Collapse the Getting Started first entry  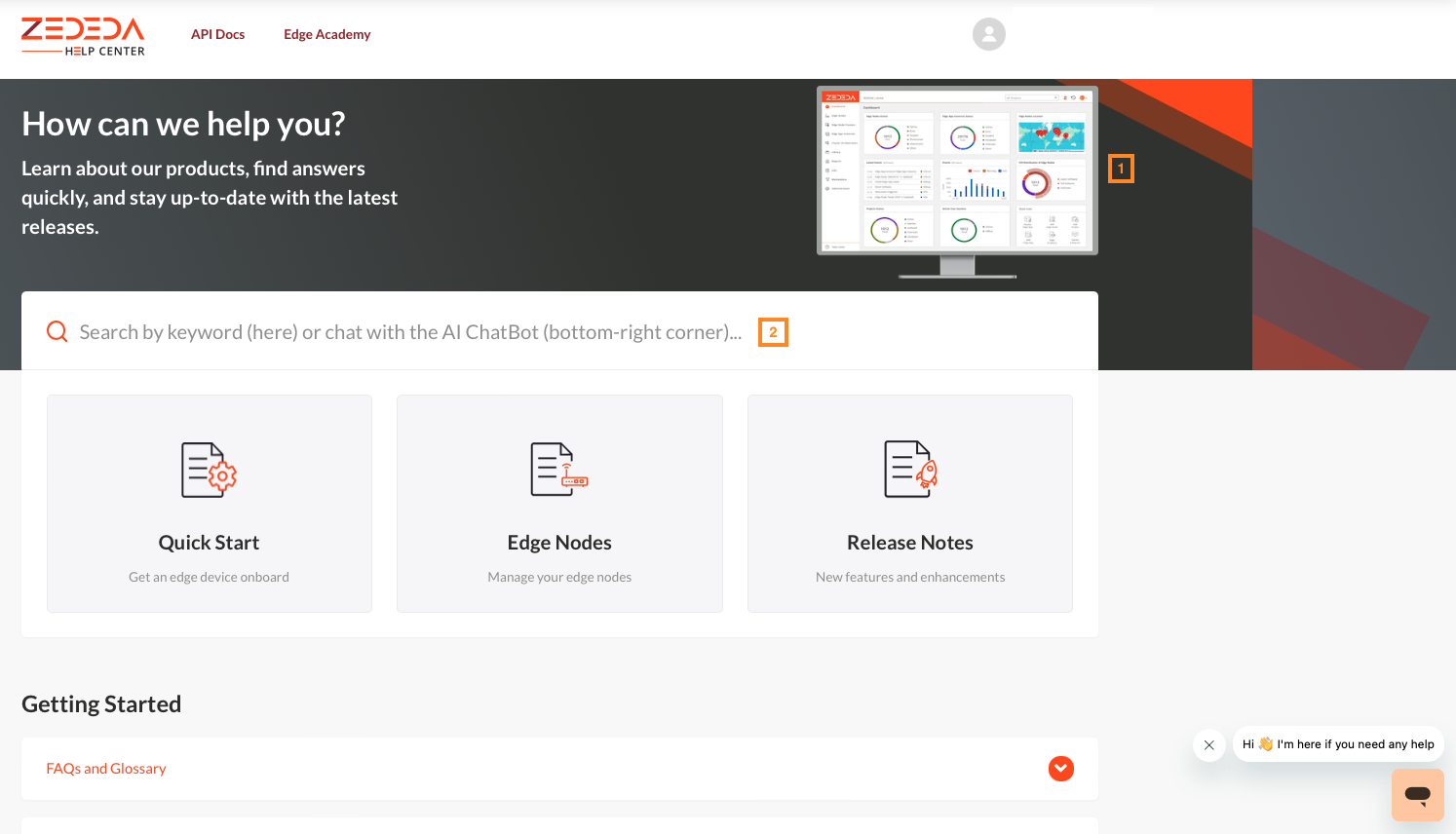pyautogui.click(x=1060, y=769)
